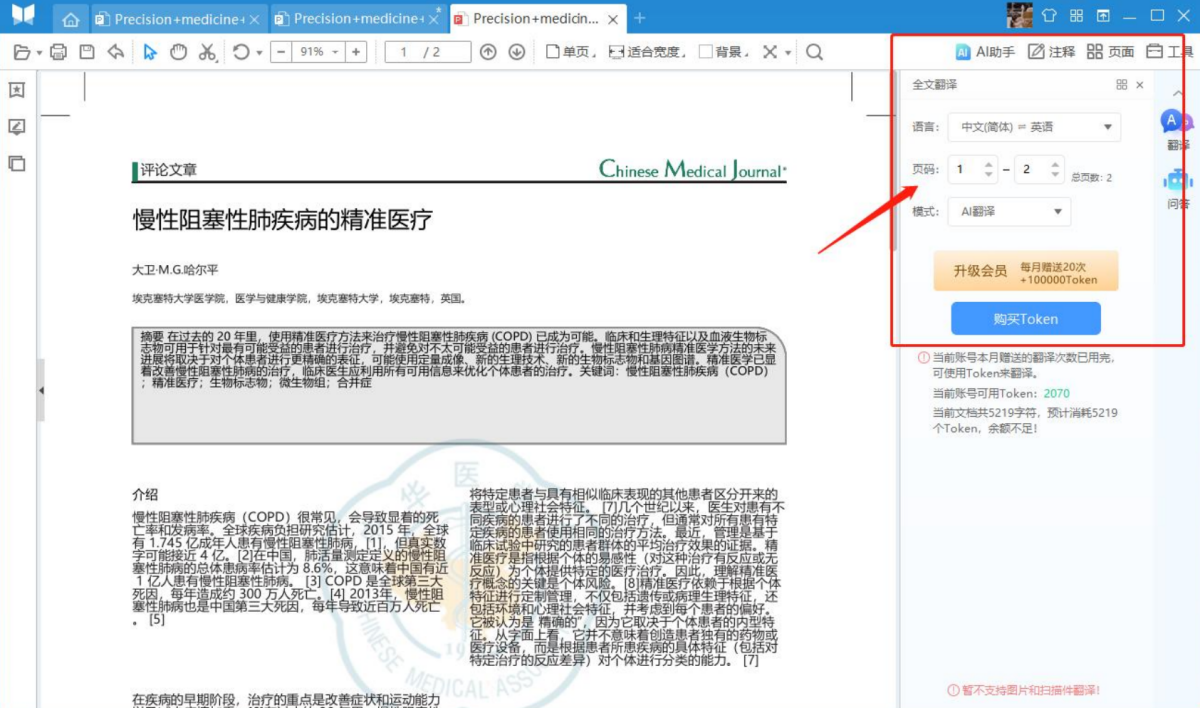Click the X tool icon in toolbar
Image resolution: width=1200 pixels, height=708 pixels.
pos(769,52)
